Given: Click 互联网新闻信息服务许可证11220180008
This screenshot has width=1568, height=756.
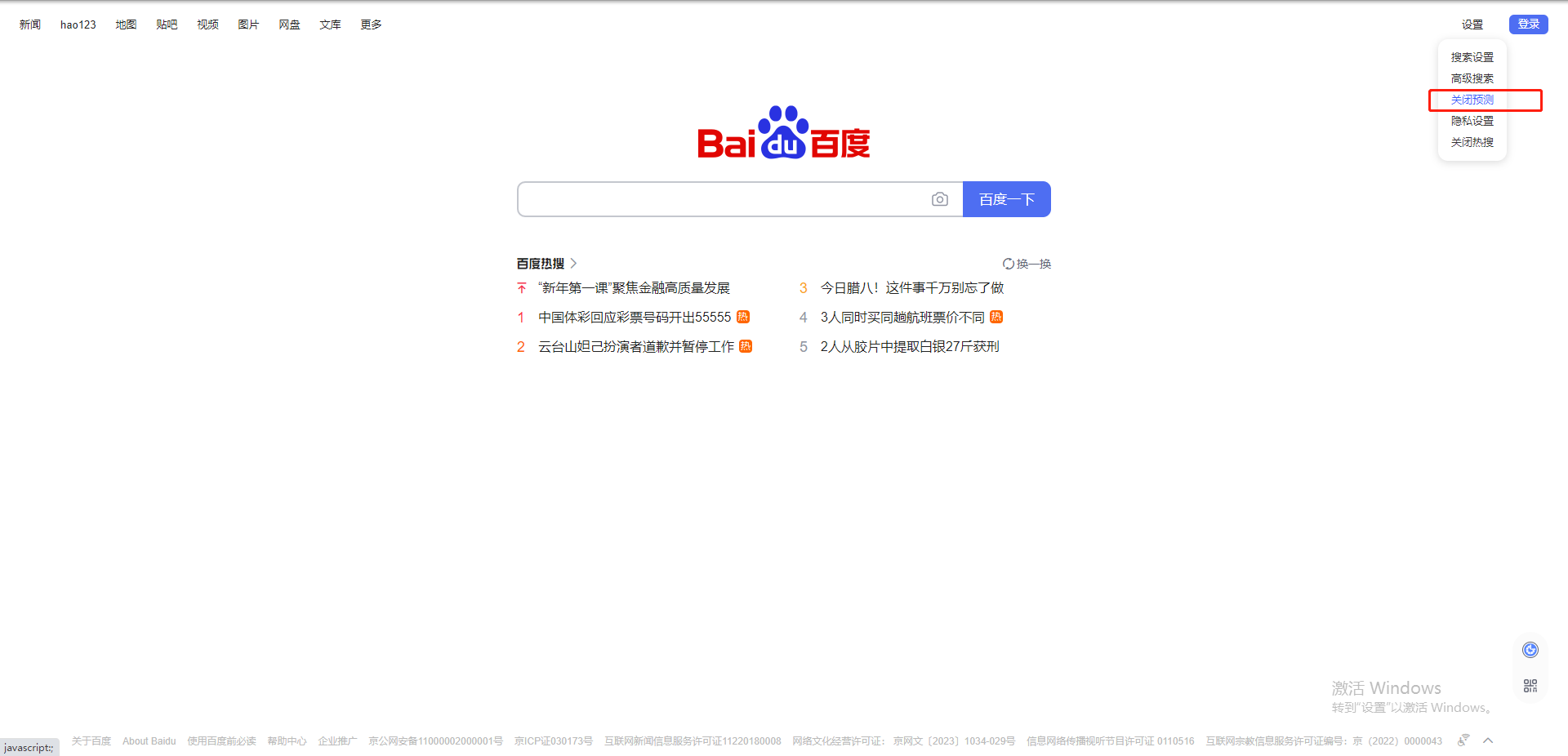Looking at the screenshot, I should pos(693,741).
